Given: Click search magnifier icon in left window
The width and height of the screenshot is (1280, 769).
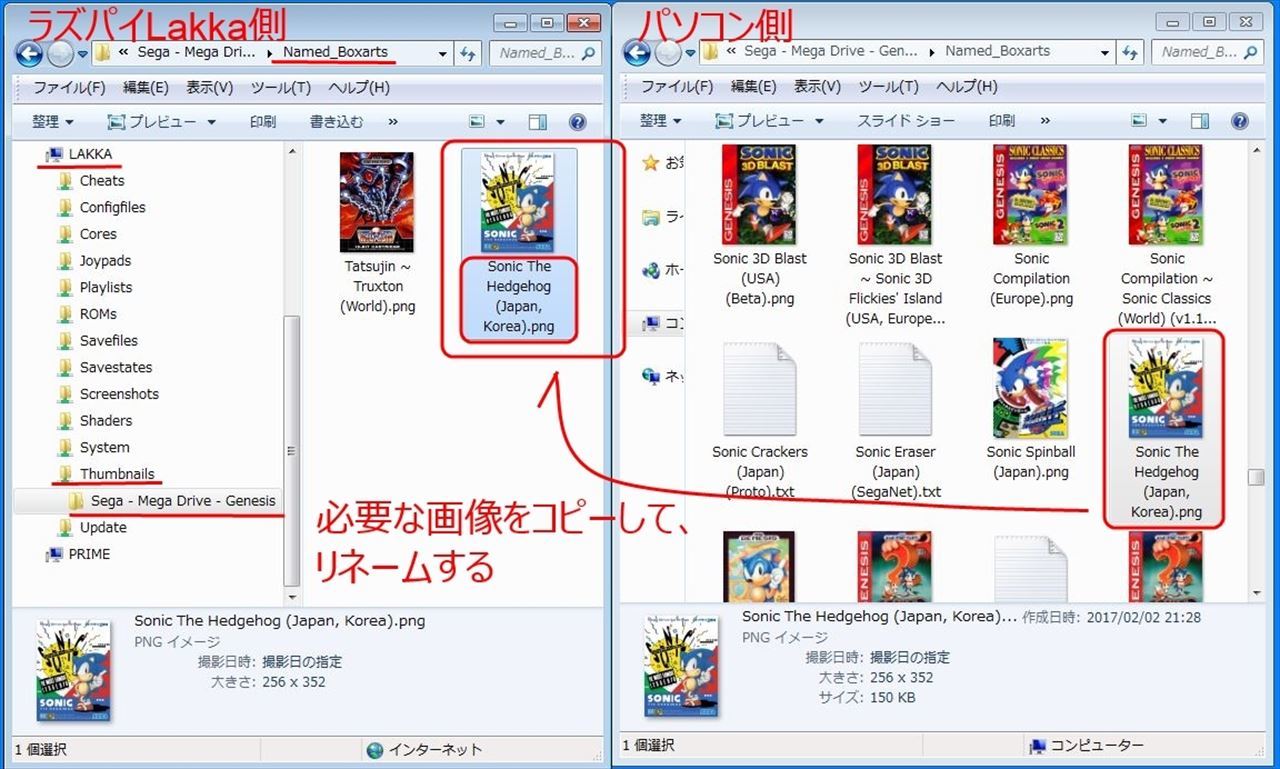Looking at the screenshot, I should click(x=590, y=54).
